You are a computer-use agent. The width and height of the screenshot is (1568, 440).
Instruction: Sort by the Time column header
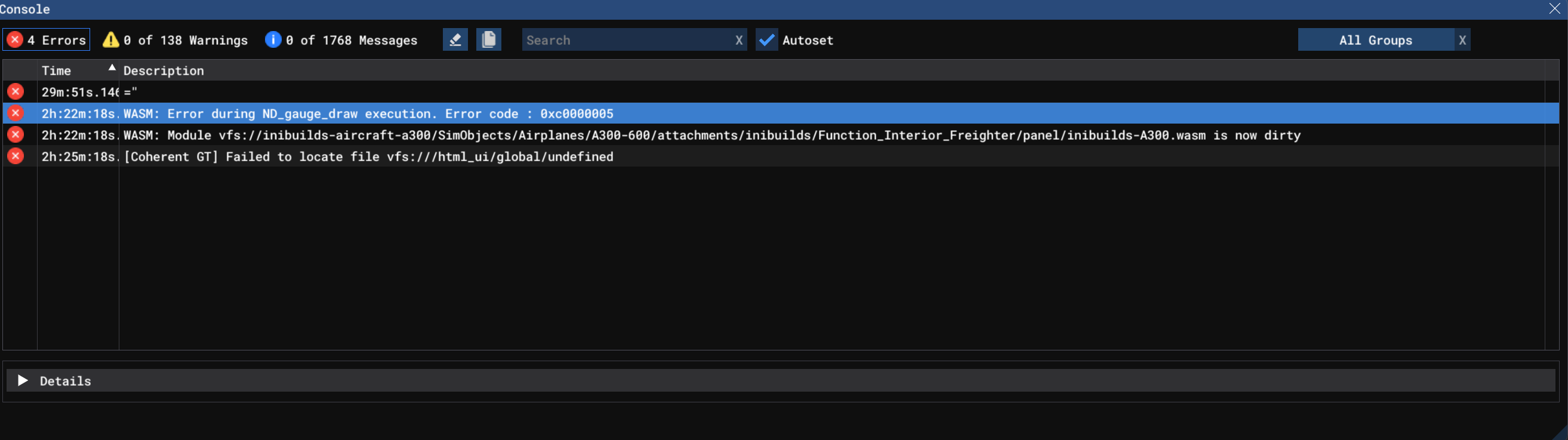57,70
